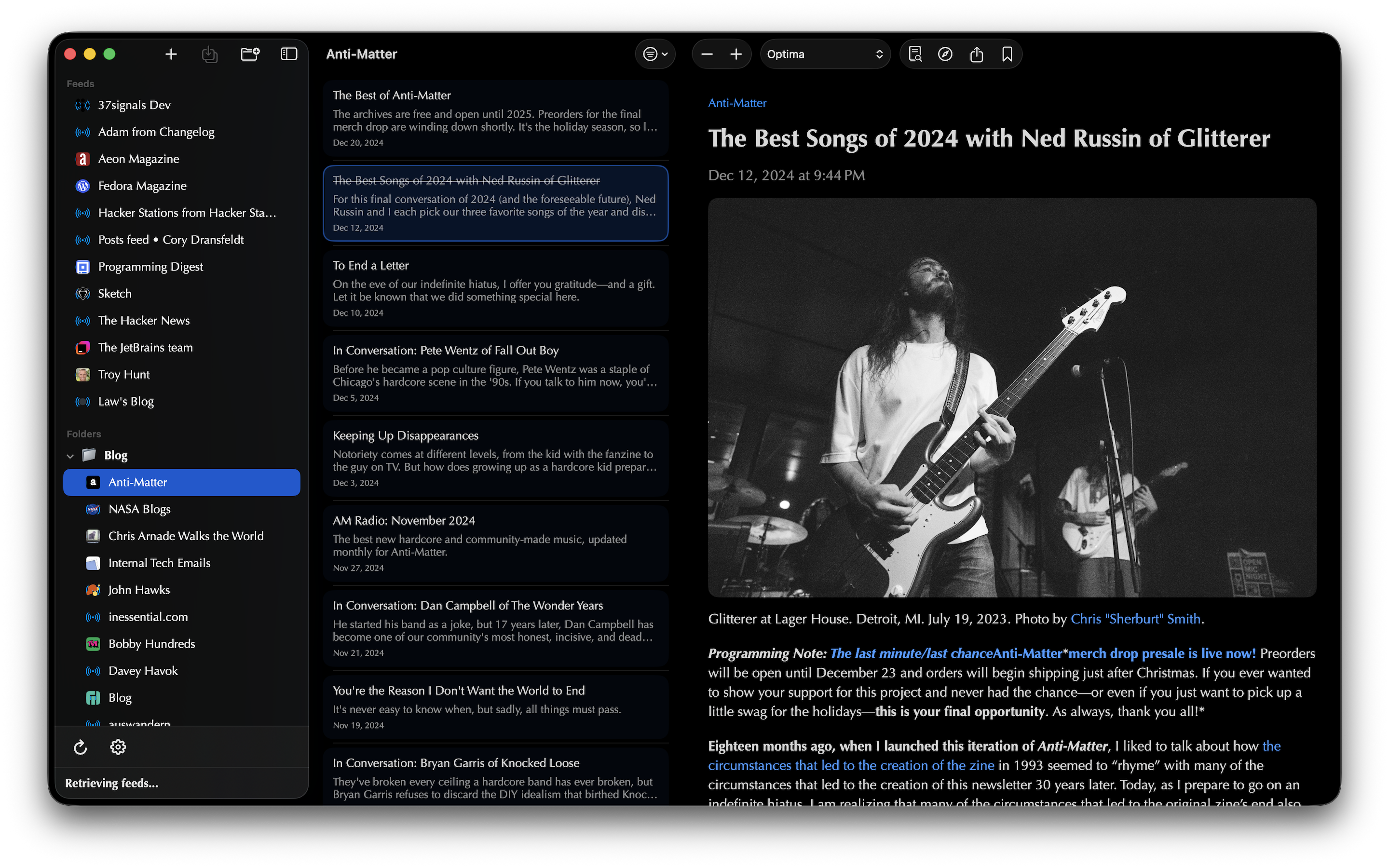The image size is (1389, 868).
Task: Open the Optima font dropdown
Action: point(825,54)
